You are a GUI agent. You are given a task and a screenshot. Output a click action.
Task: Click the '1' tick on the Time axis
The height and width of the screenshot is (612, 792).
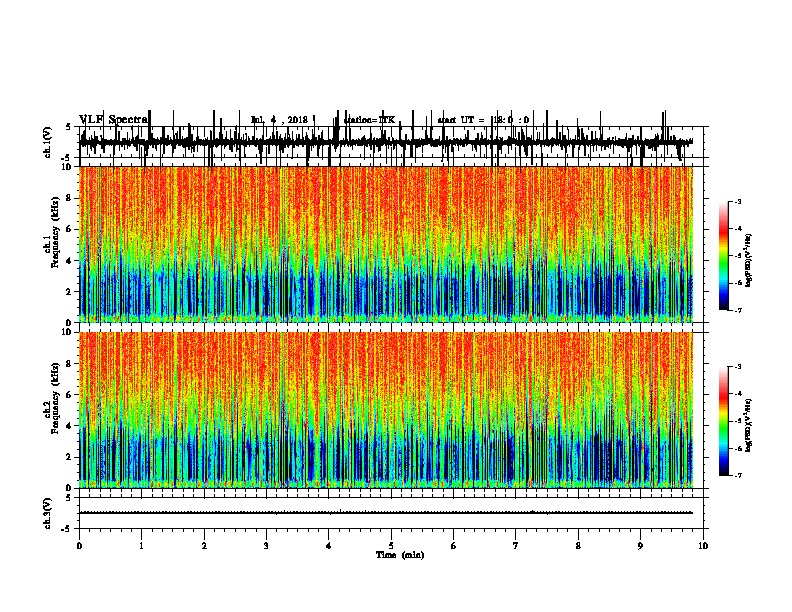click(x=142, y=546)
